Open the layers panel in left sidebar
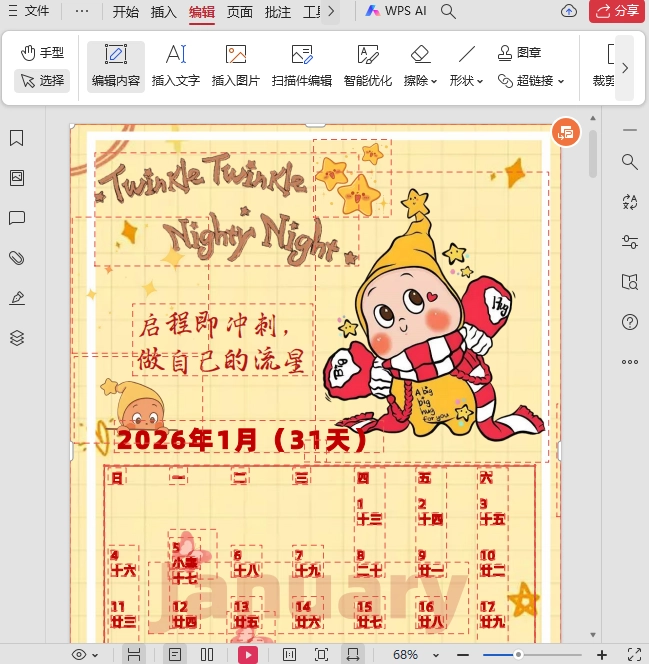 tap(17, 338)
